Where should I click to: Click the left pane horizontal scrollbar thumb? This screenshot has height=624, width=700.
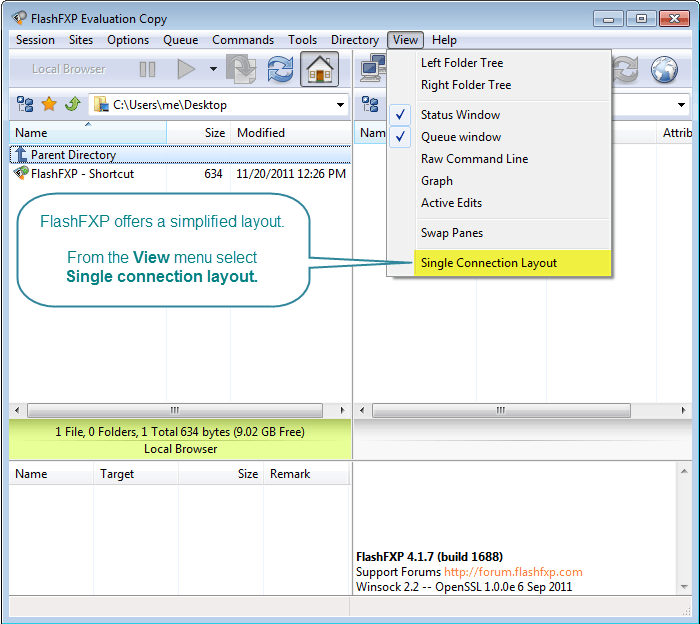click(x=175, y=410)
